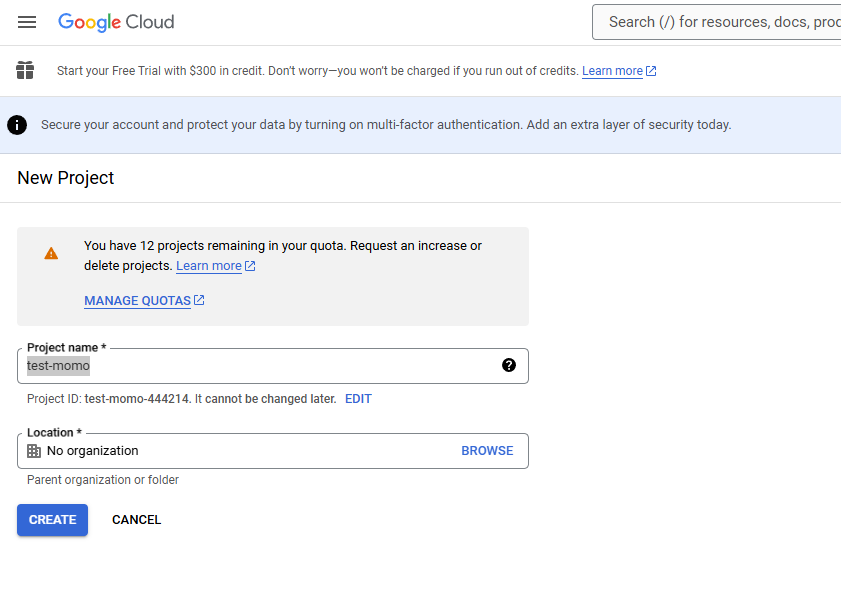Click the multi-factor authentication banner message

385,125
